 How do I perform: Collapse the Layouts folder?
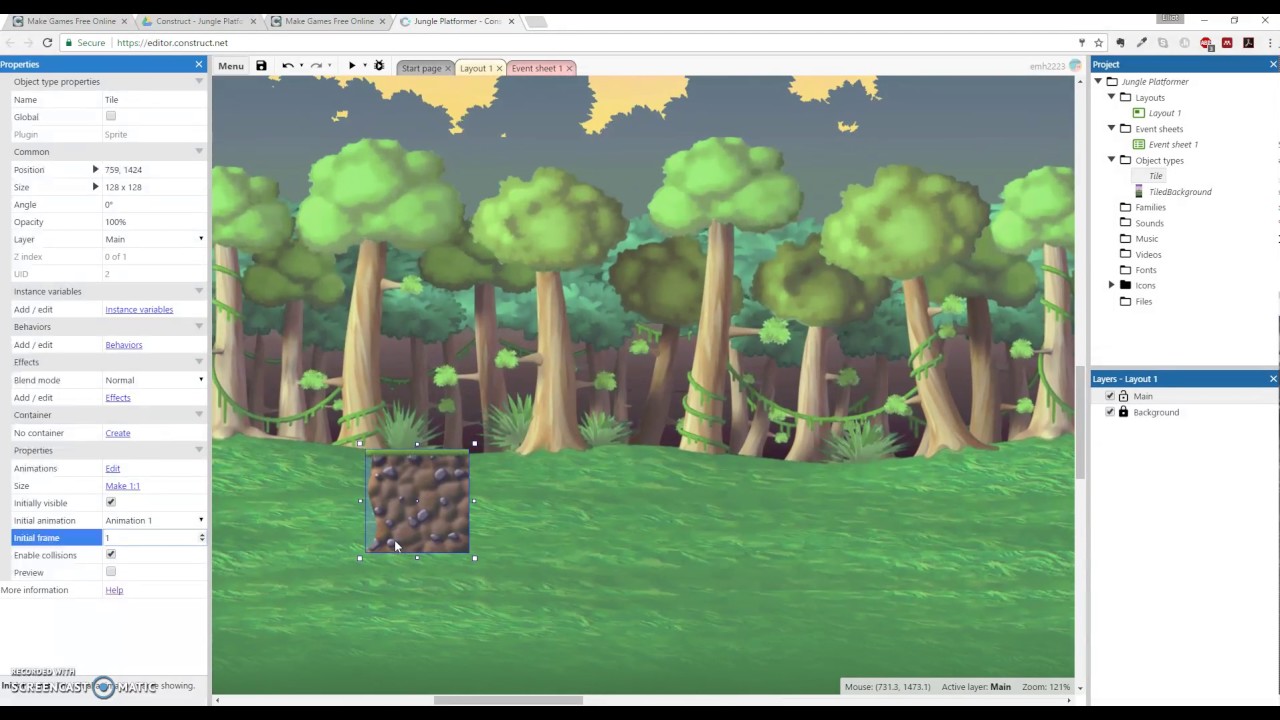[x=1111, y=97]
